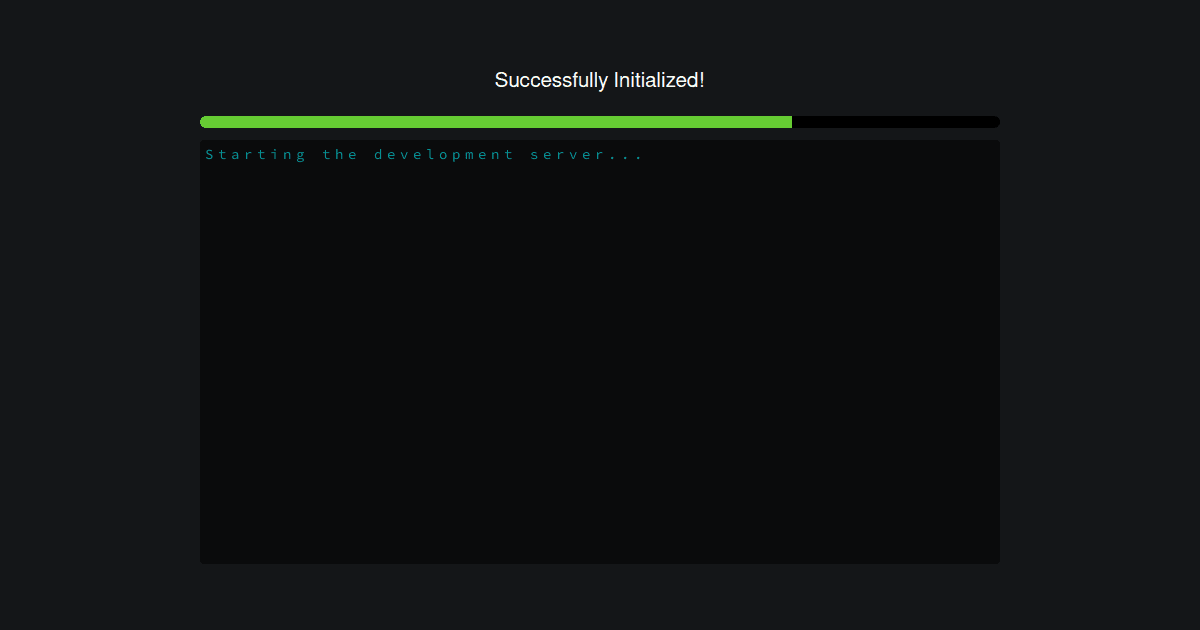Image resolution: width=1200 pixels, height=630 pixels.
Task: Select the "Starting the development server..." log line
Action: coord(424,155)
